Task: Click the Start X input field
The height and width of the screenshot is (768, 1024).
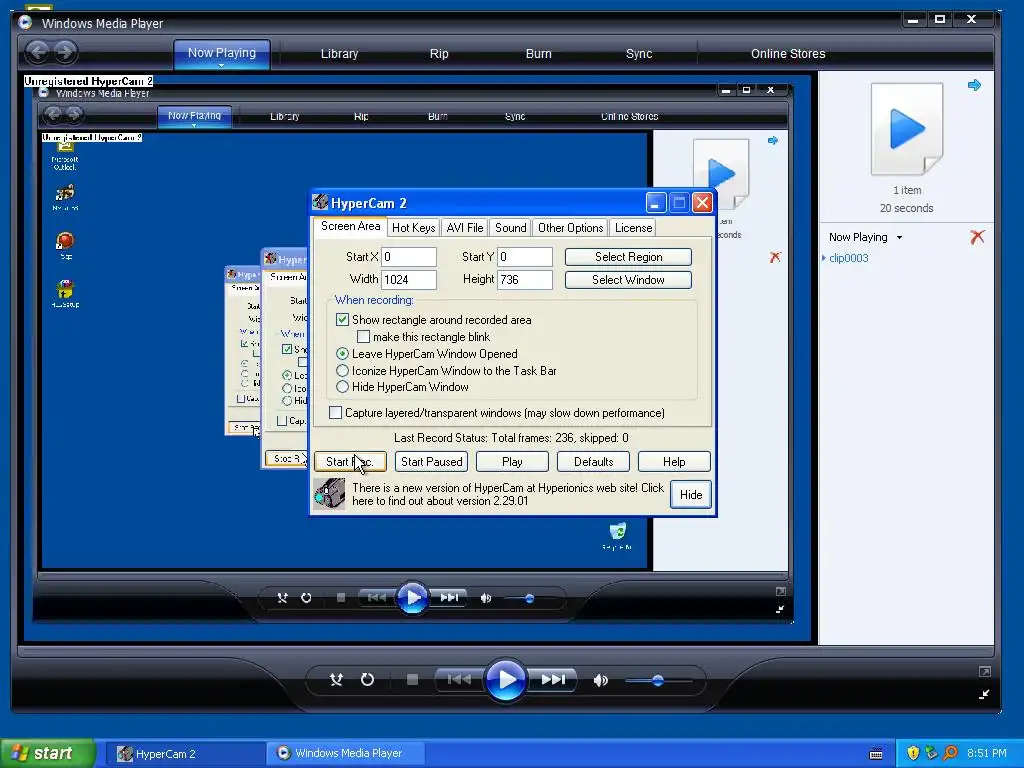Action: (409, 257)
